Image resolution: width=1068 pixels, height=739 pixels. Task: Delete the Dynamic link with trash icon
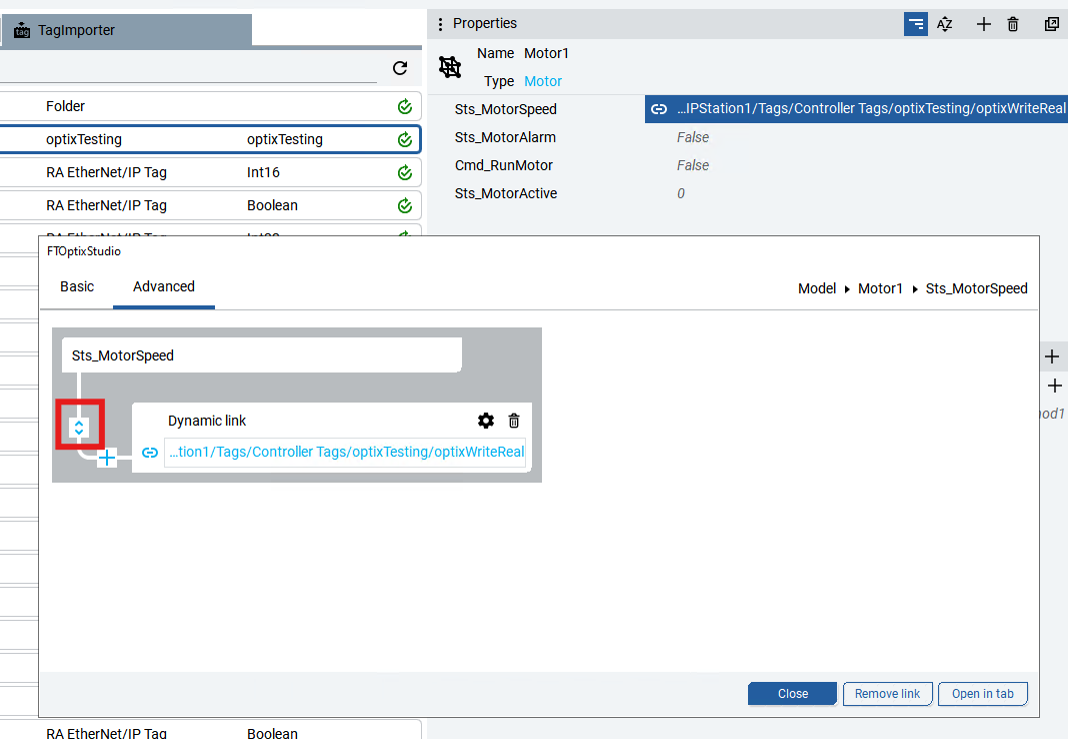[x=514, y=420]
